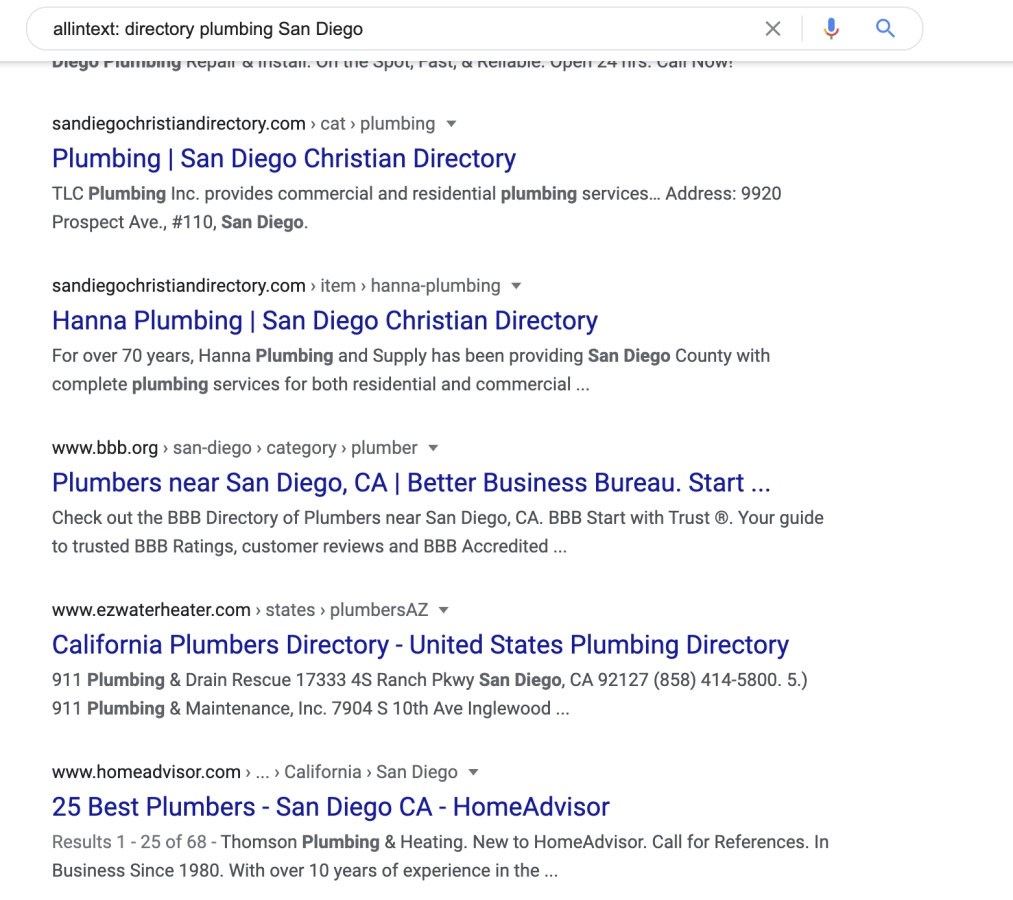This screenshot has height=900, width=1013.
Task: Clear the search query with X icon
Action: tap(773, 29)
